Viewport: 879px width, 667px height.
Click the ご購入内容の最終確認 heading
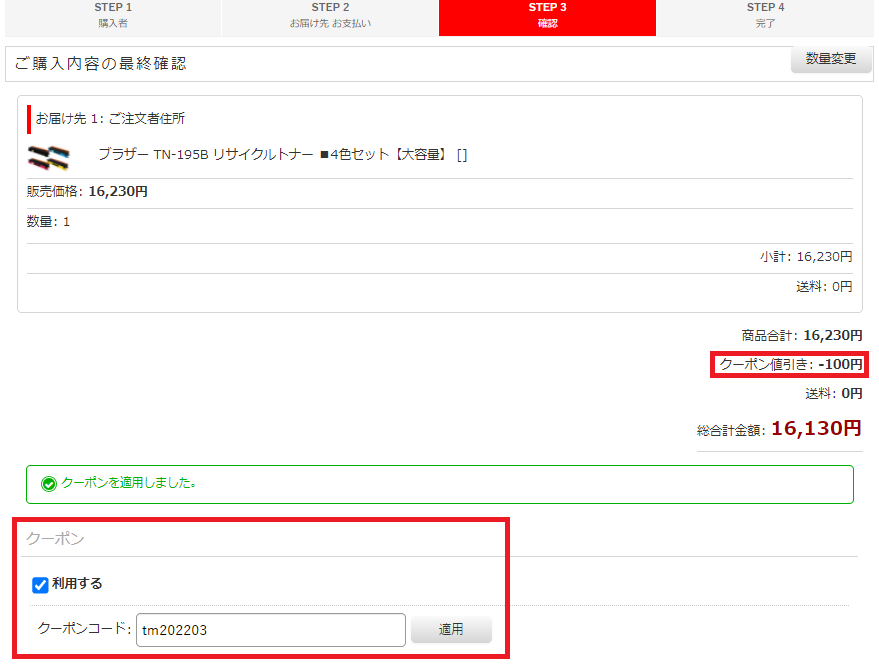coord(100,63)
